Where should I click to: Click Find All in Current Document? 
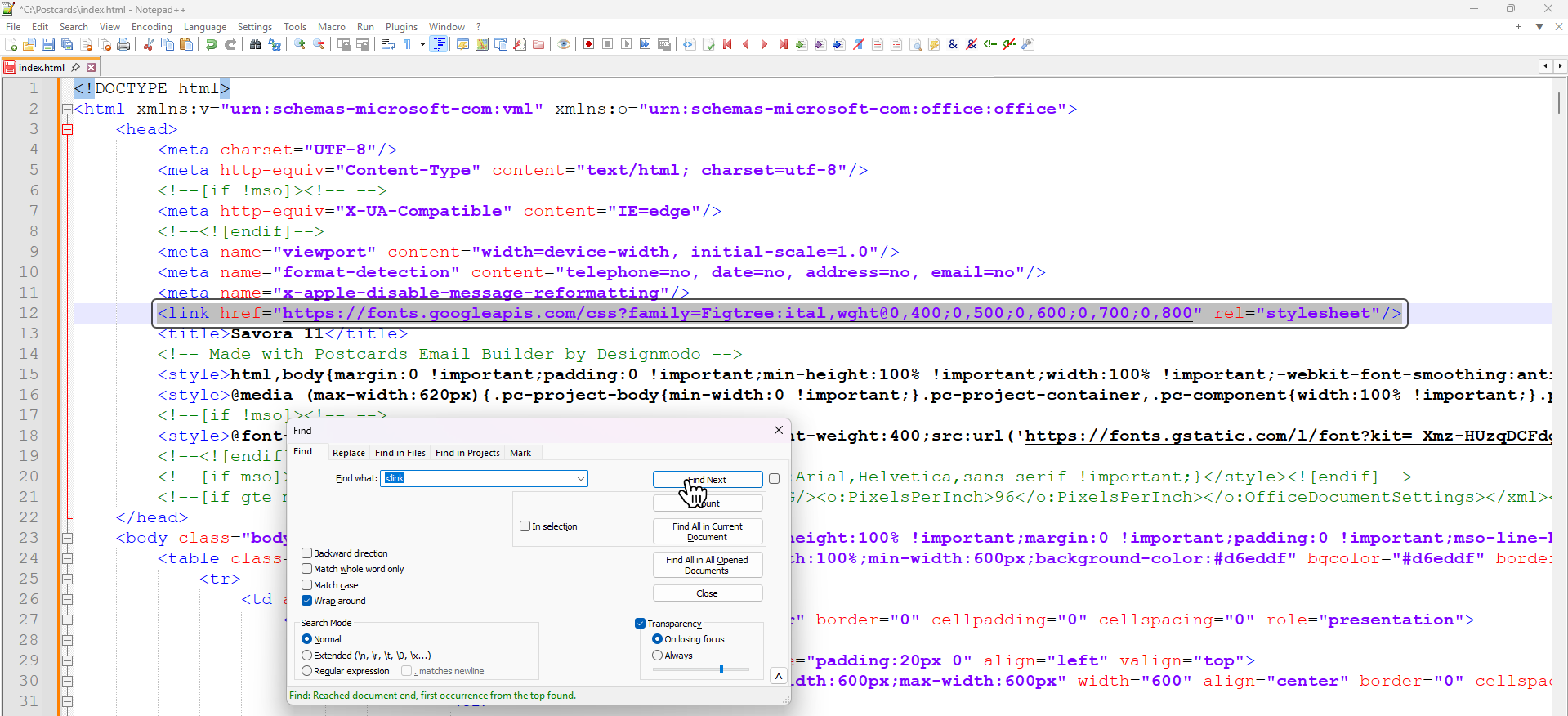tap(708, 531)
